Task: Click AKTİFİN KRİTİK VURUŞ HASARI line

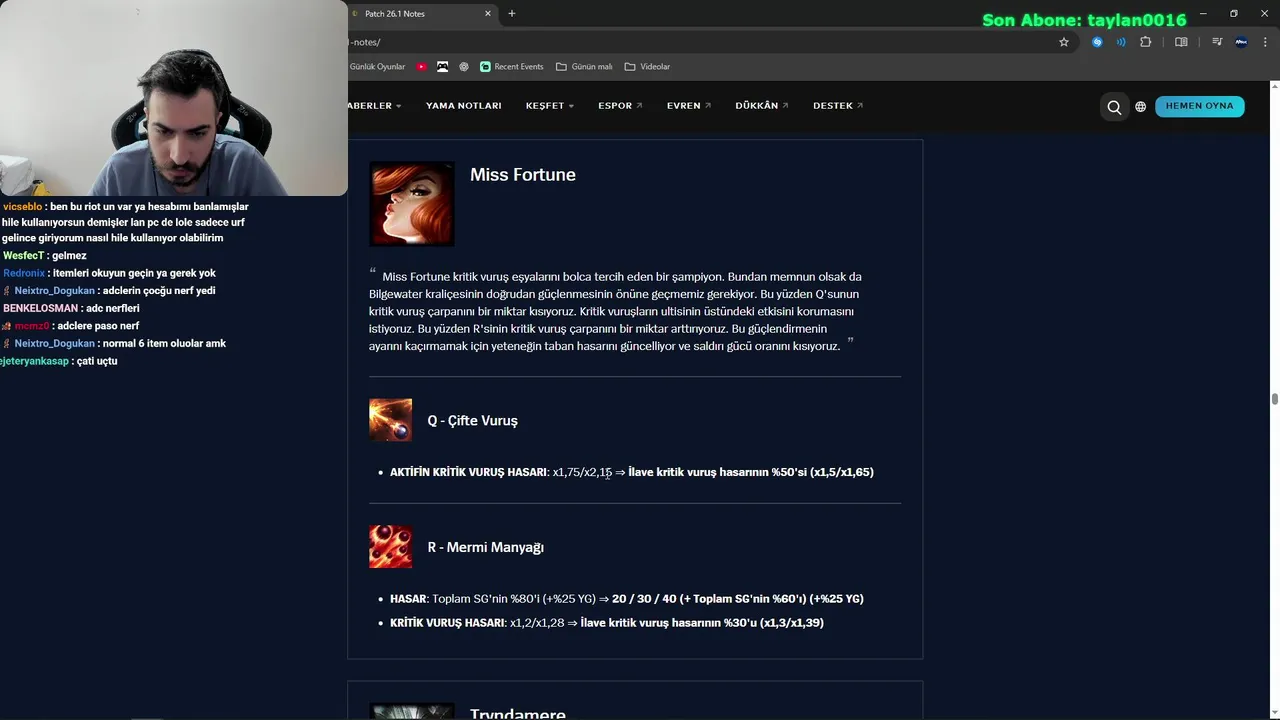Action: point(632,472)
